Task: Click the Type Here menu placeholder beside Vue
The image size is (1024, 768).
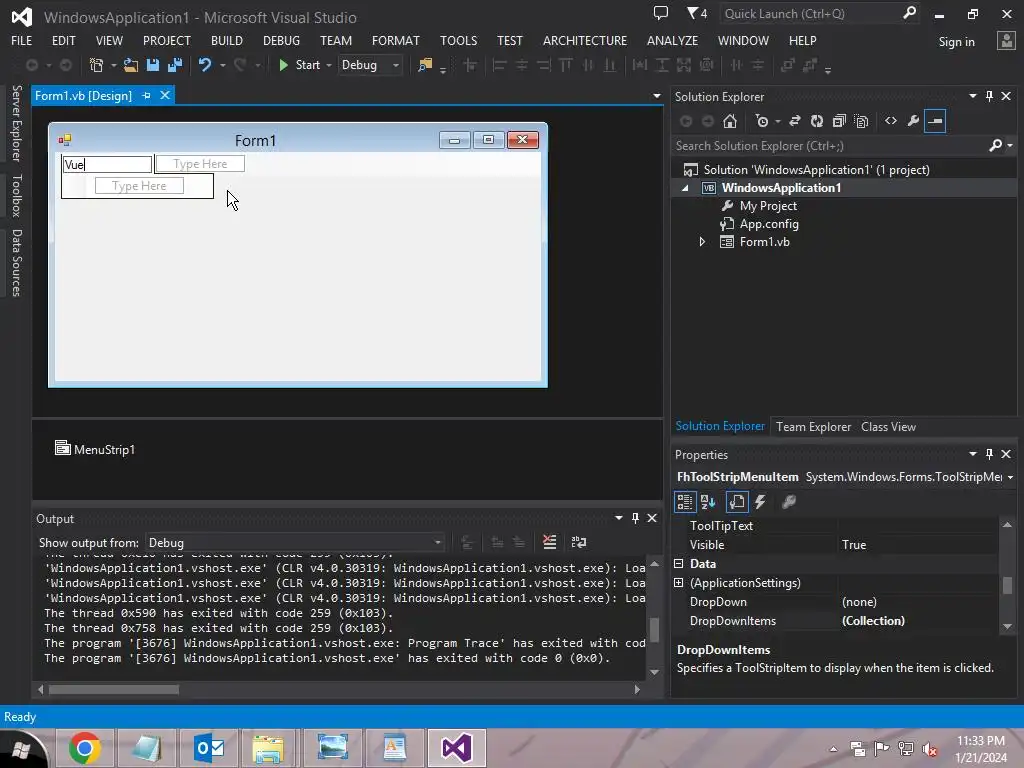Action: [x=200, y=164]
